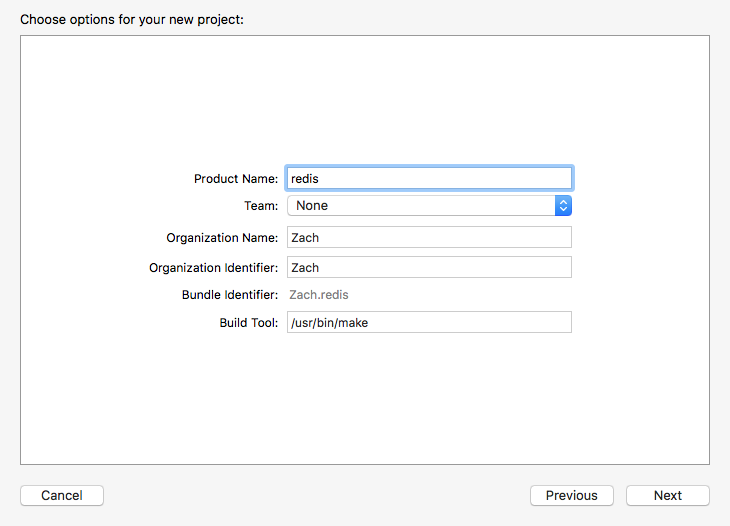Viewport: 730px width, 526px height.
Task: Focus the Organization Name field
Action: [x=429, y=238]
